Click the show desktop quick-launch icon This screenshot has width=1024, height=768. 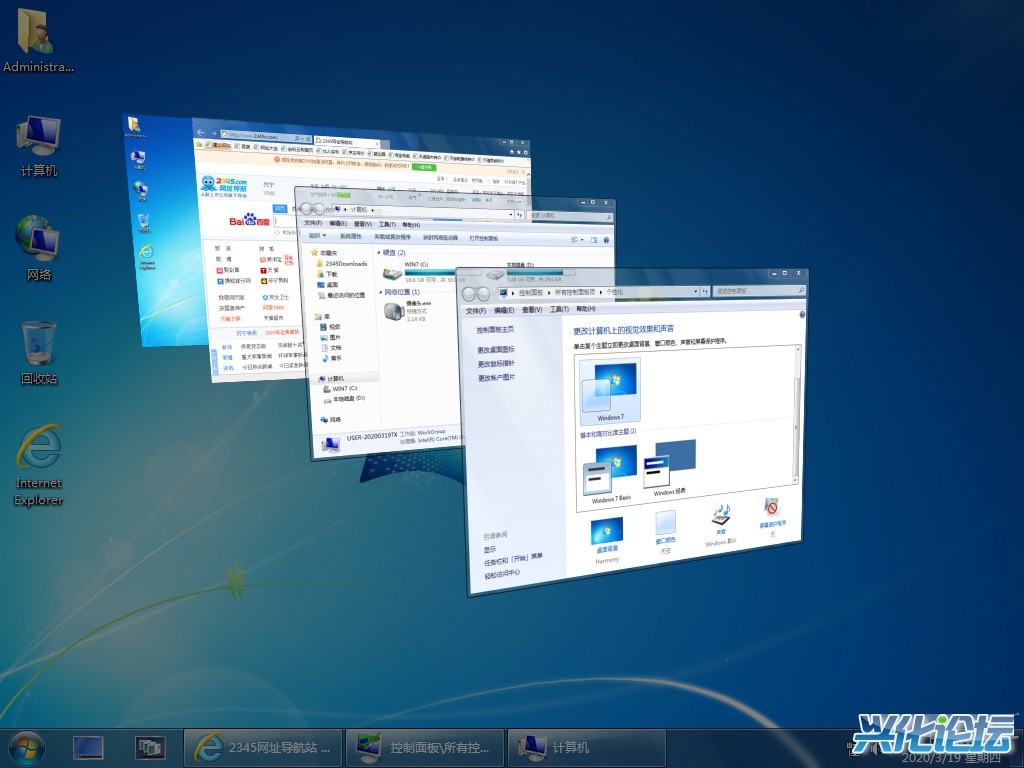(x=88, y=748)
